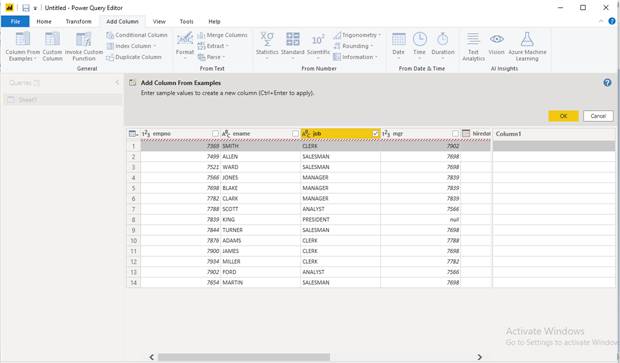Viewport: 620px width, 363px height.
Task: Switch to the View tab
Action: pyautogui.click(x=159, y=21)
